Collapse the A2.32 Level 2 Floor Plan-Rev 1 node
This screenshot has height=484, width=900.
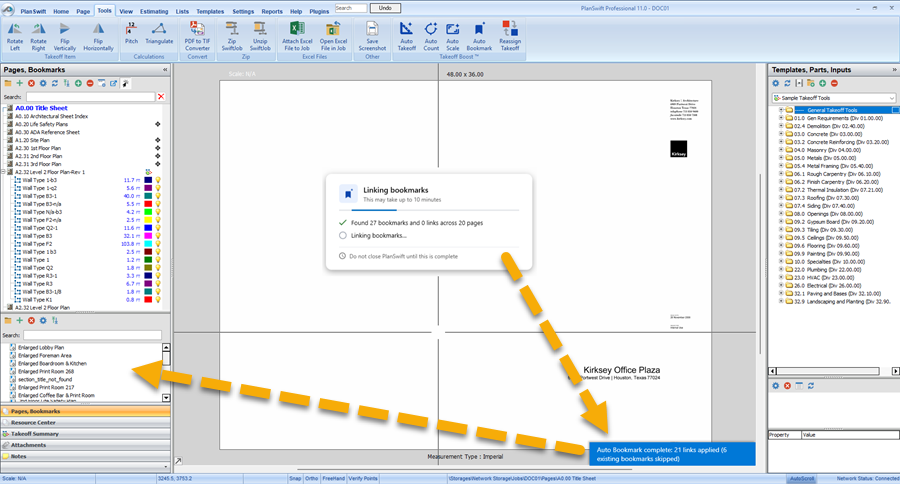coord(4,172)
